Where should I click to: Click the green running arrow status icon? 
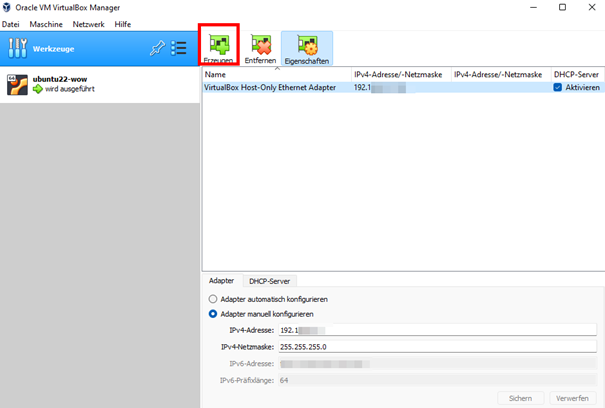point(38,89)
